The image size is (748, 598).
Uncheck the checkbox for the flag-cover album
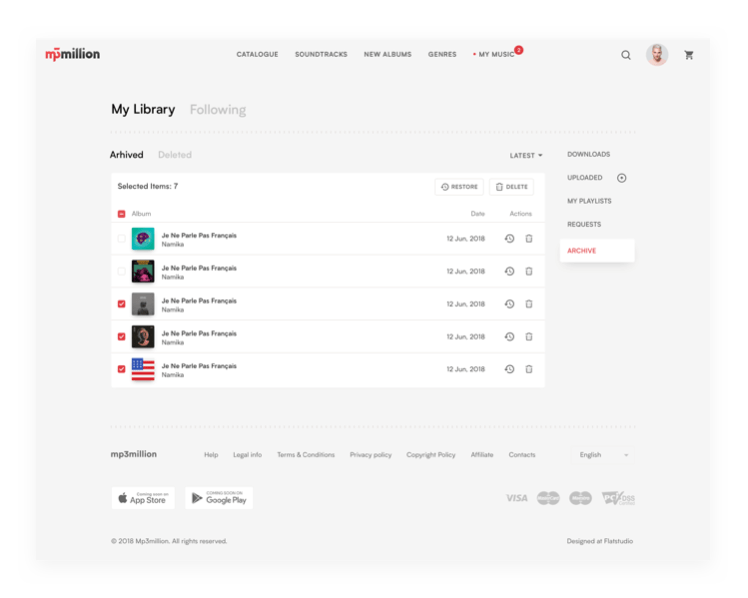(x=122, y=369)
